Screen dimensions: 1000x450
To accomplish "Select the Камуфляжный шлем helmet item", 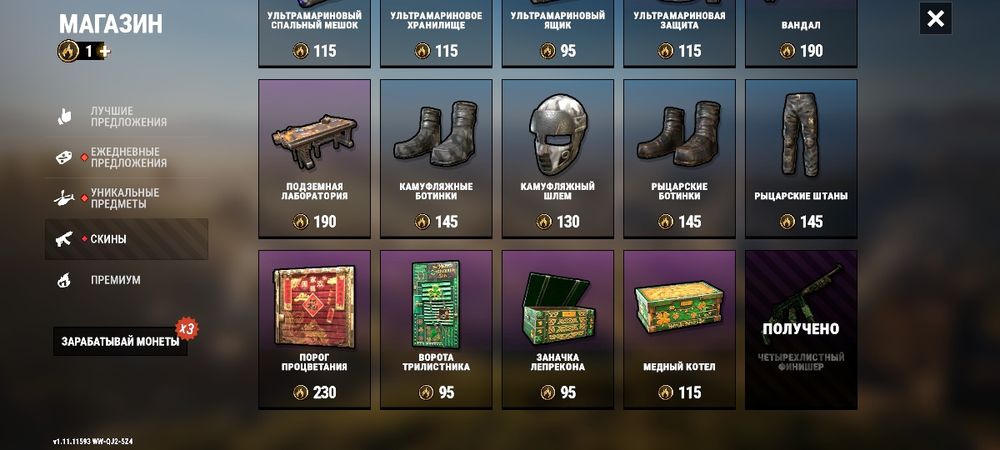I will 558,159.
